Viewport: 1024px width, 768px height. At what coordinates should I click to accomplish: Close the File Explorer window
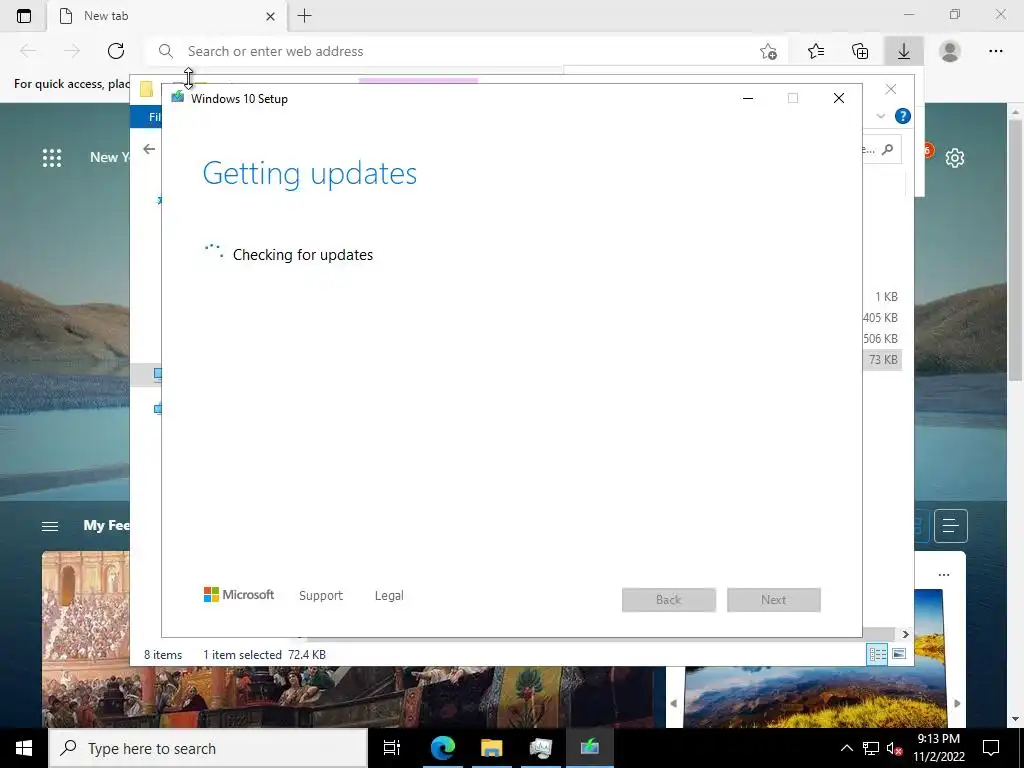(x=891, y=89)
